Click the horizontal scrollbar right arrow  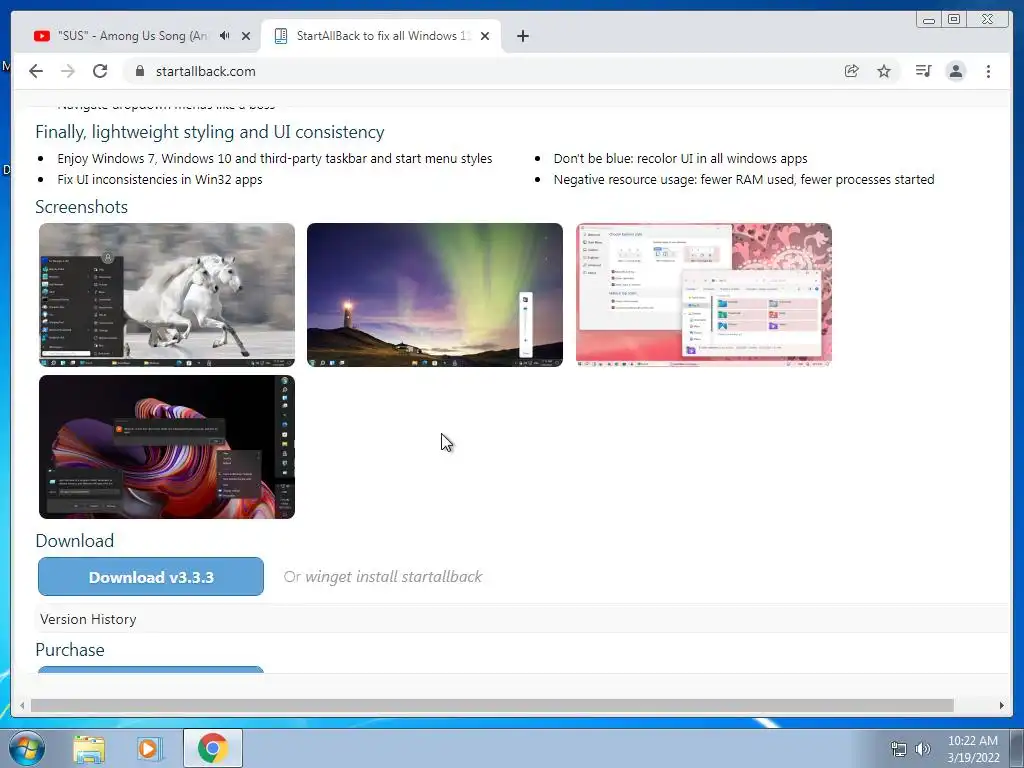click(x=1001, y=705)
